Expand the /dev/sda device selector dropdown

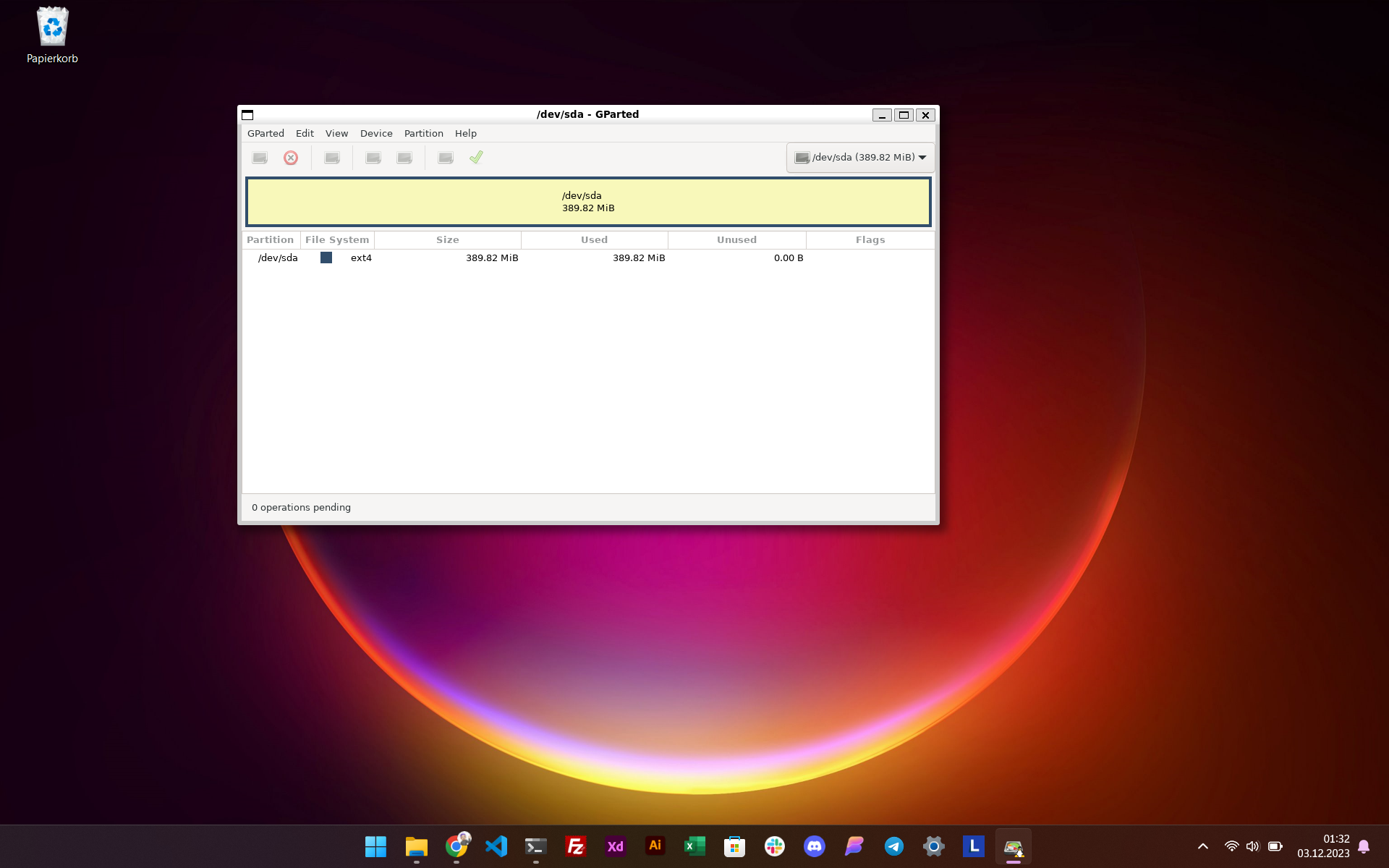[x=860, y=158]
